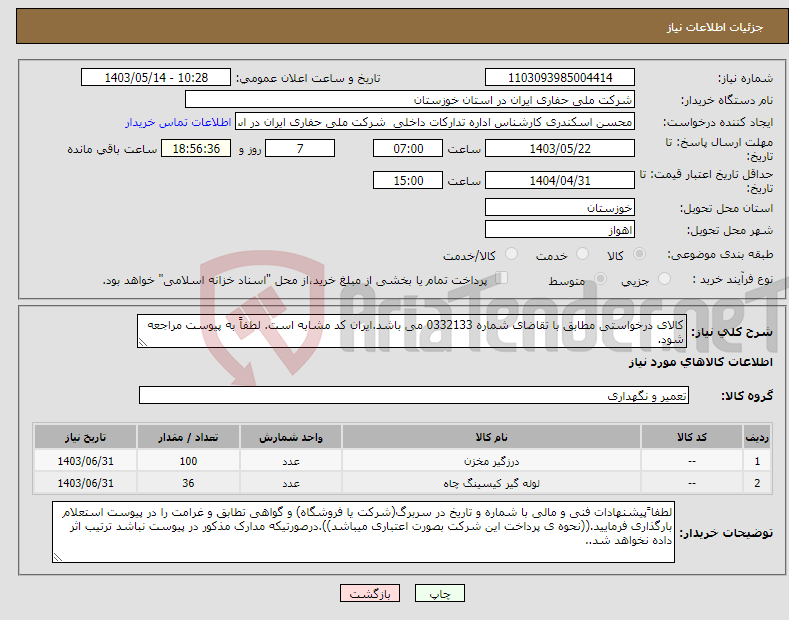Image resolution: width=789 pixels, height=620 pixels.
Task: Click the need date of row 1
Action: point(85,461)
